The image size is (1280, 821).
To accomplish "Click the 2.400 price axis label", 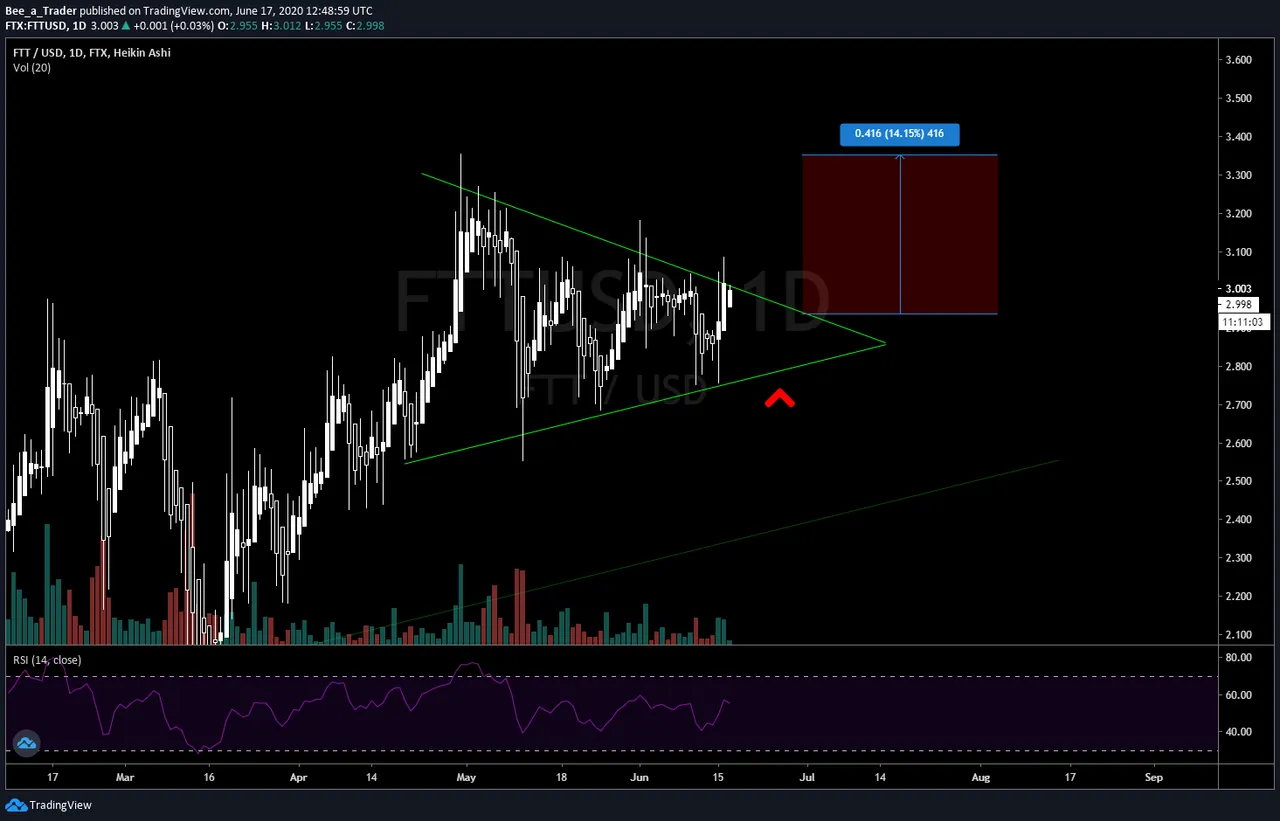I will 1238,520.
